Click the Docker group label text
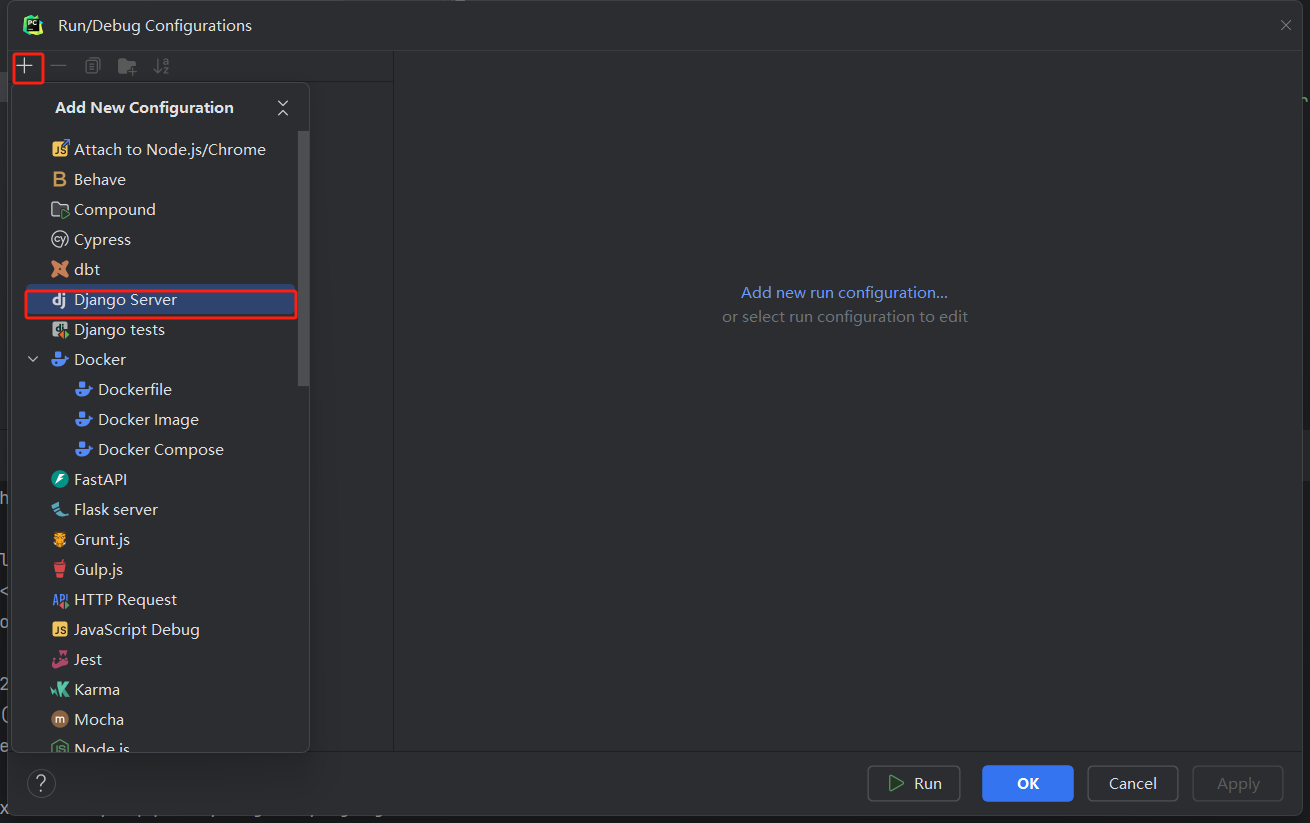The height and width of the screenshot is (823, 1310). click(100, 360)
